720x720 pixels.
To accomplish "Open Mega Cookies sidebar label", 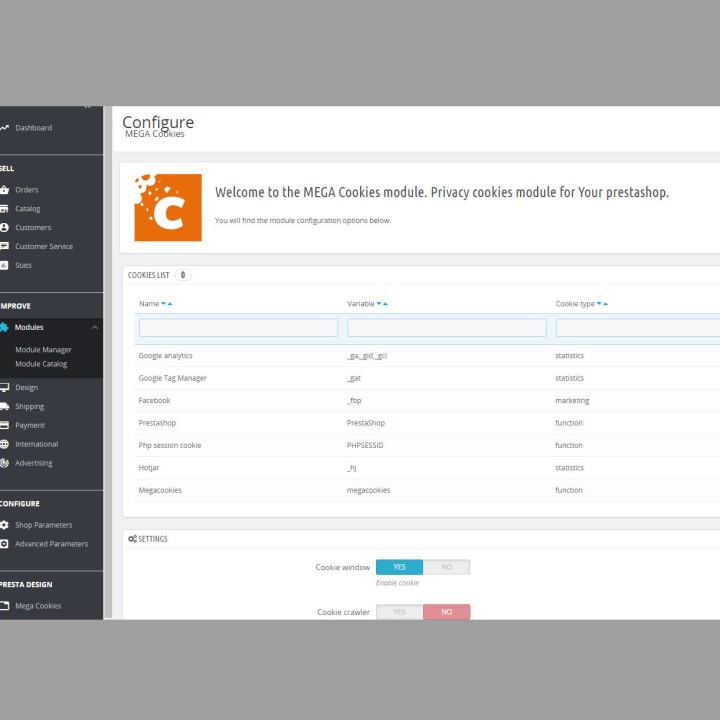I will (x=38, y=606).
